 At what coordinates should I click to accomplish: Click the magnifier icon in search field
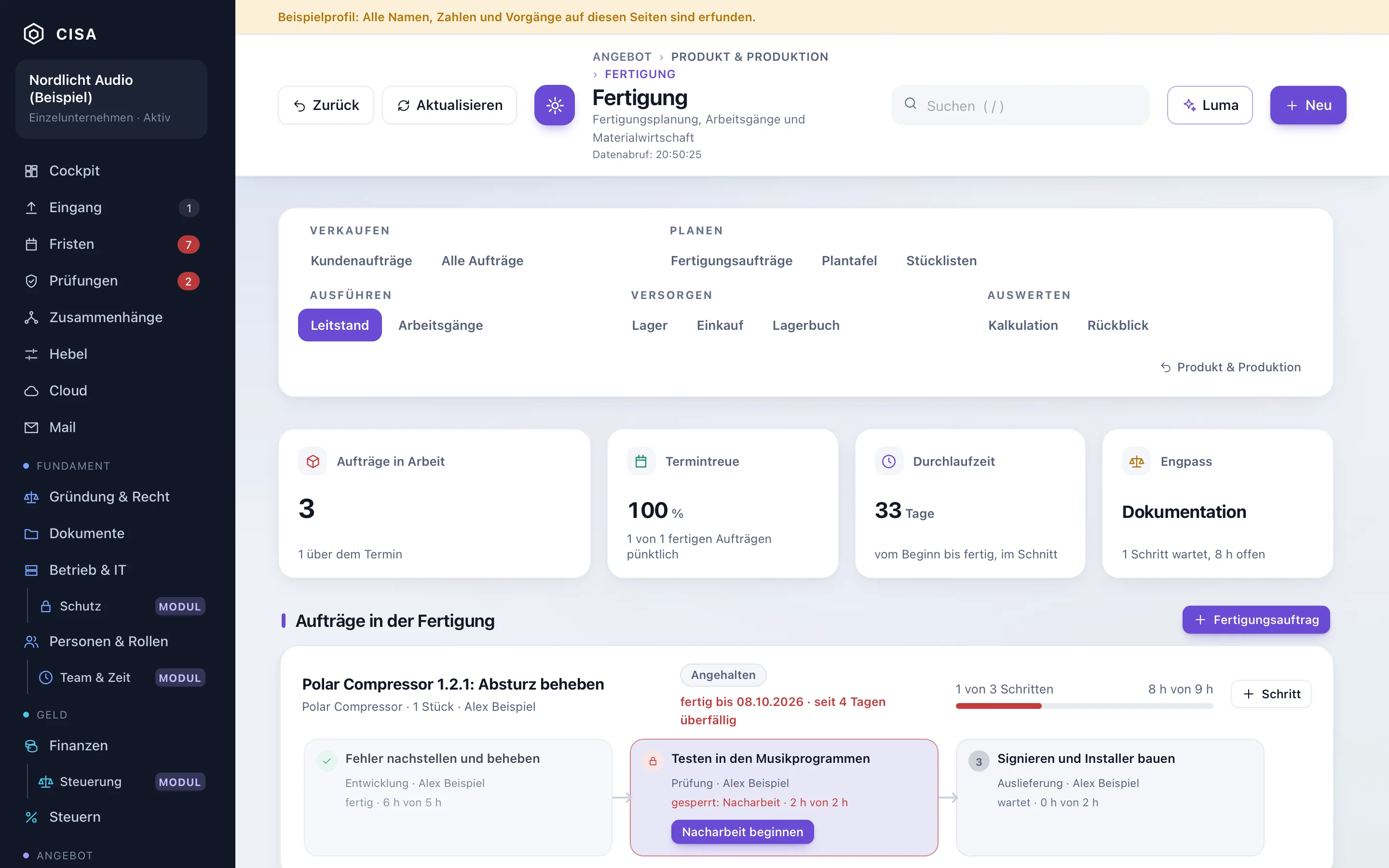point(910,104)
